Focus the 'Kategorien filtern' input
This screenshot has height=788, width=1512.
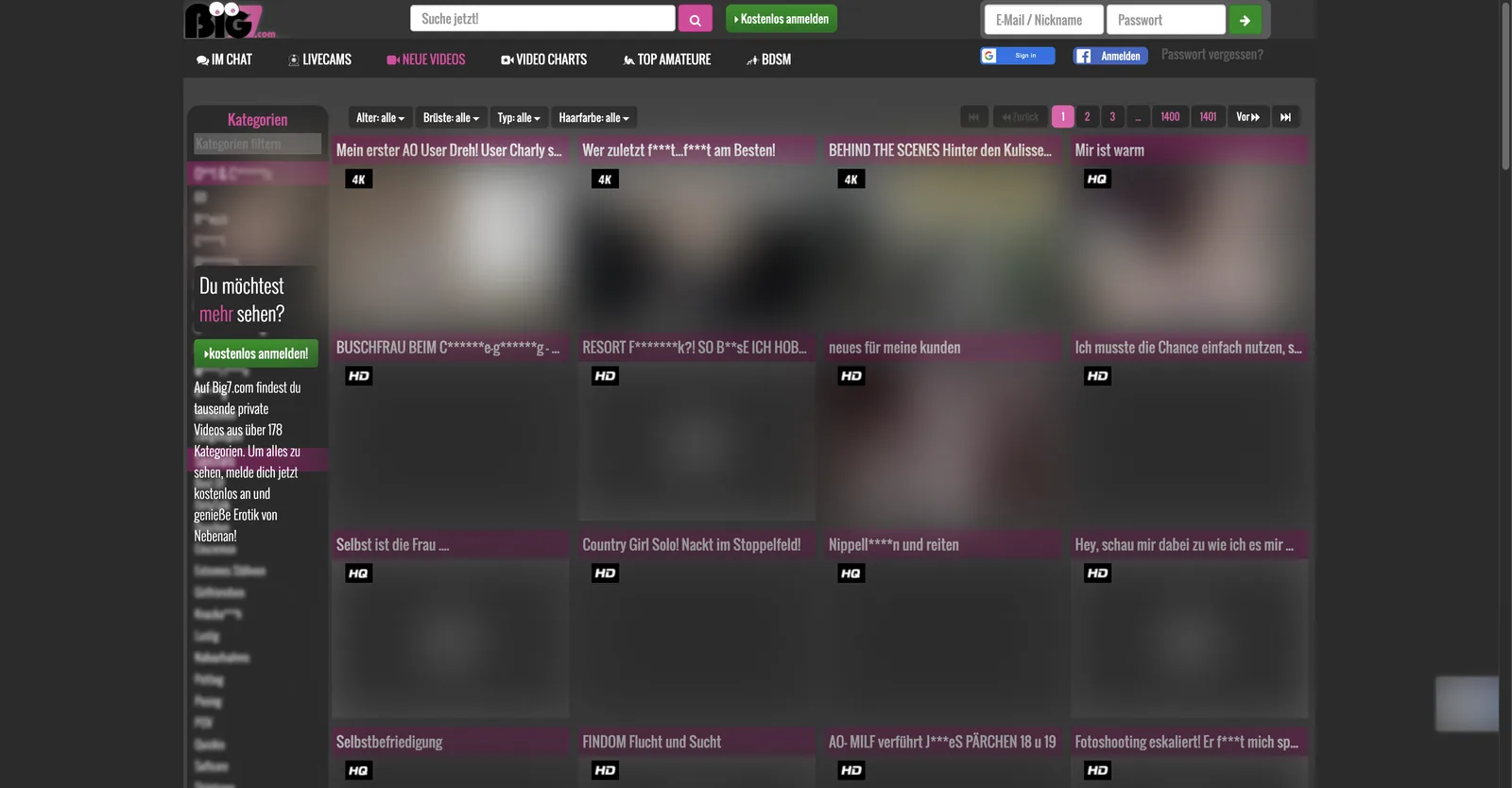pos(257,144)
